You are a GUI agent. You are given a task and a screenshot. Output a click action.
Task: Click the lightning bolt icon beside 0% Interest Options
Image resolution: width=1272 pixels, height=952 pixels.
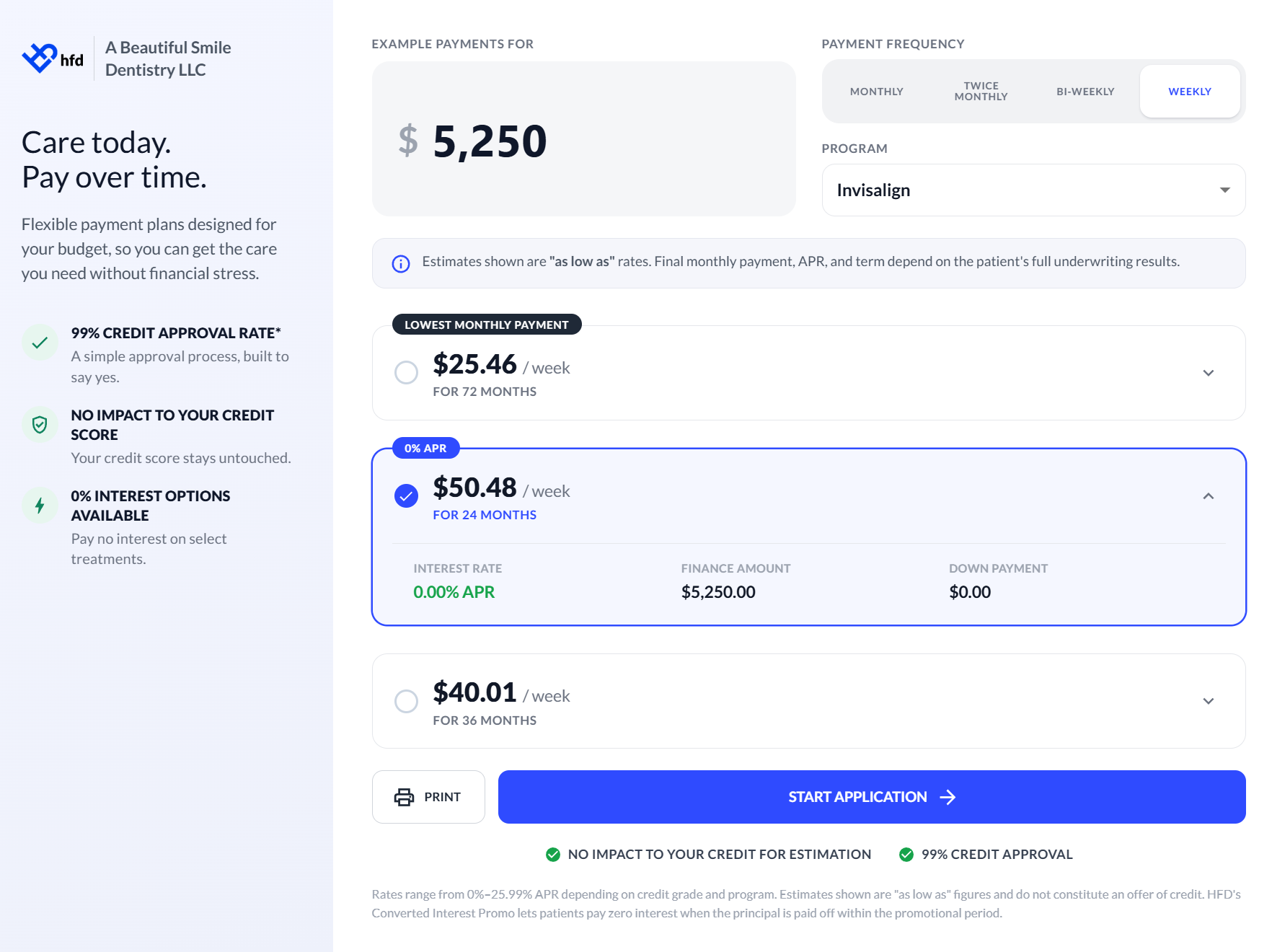point(40,506)
